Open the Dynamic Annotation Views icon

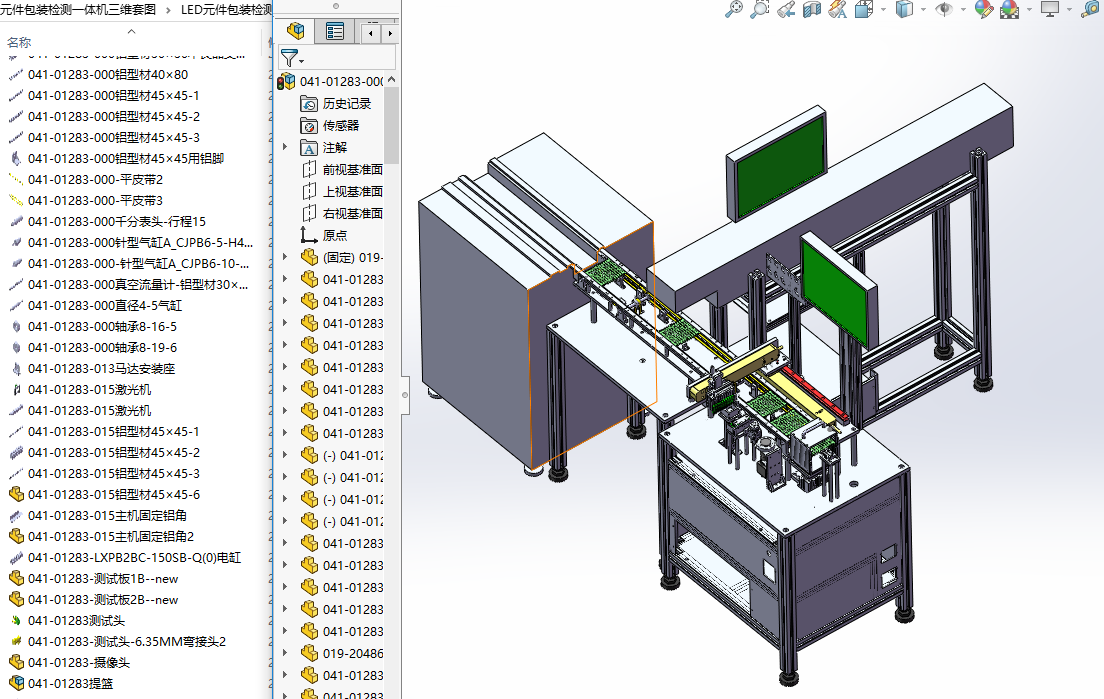click(x=838, y=9)
